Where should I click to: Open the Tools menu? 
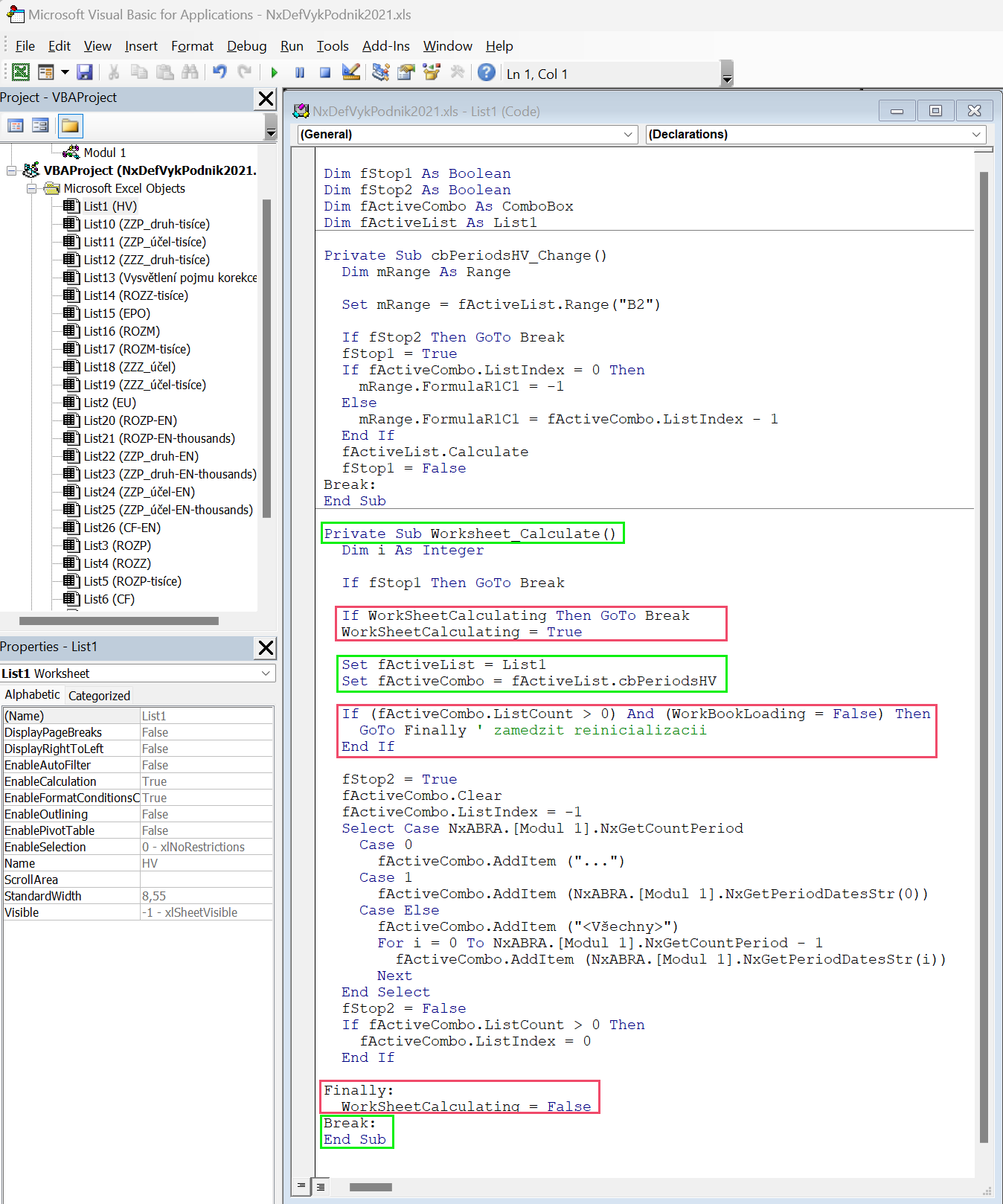(x=333, y=46)
